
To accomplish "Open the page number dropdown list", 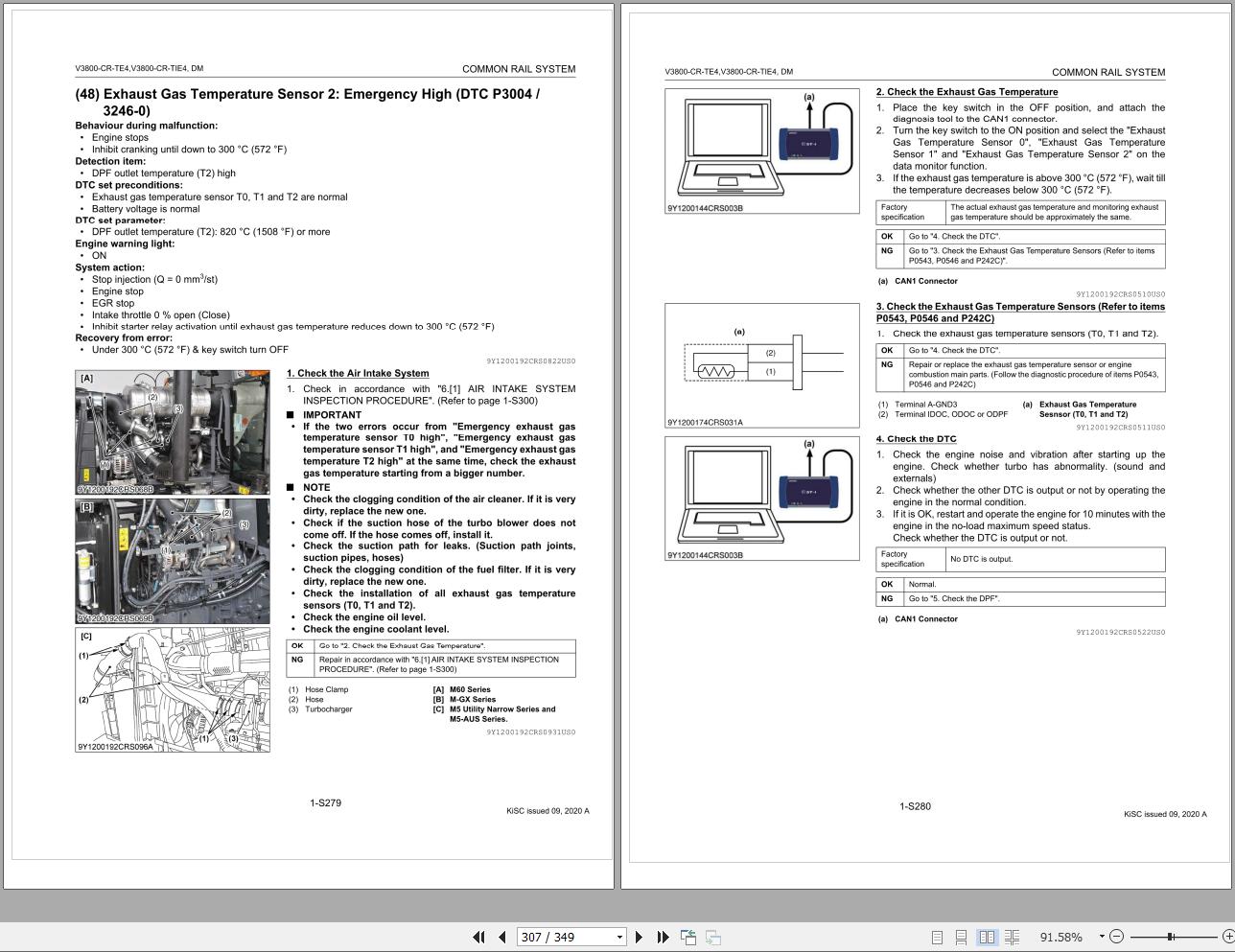I will coord(619,937).
